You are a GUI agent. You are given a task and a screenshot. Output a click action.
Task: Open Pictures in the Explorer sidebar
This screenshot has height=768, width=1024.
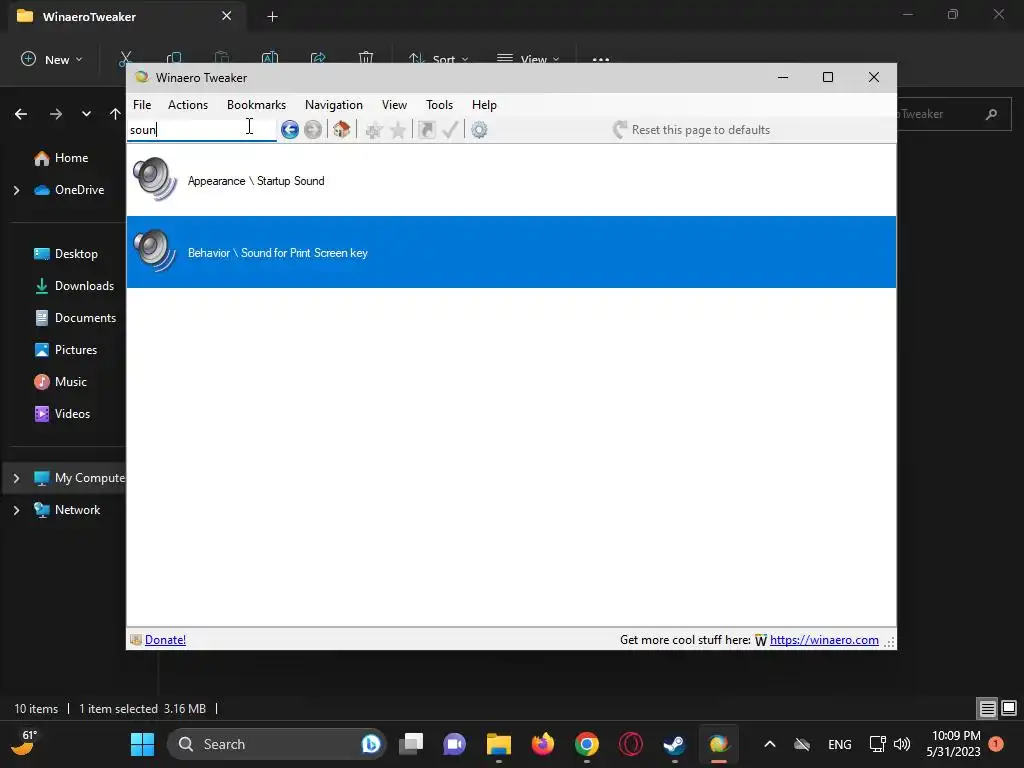(x=66, y=350)
